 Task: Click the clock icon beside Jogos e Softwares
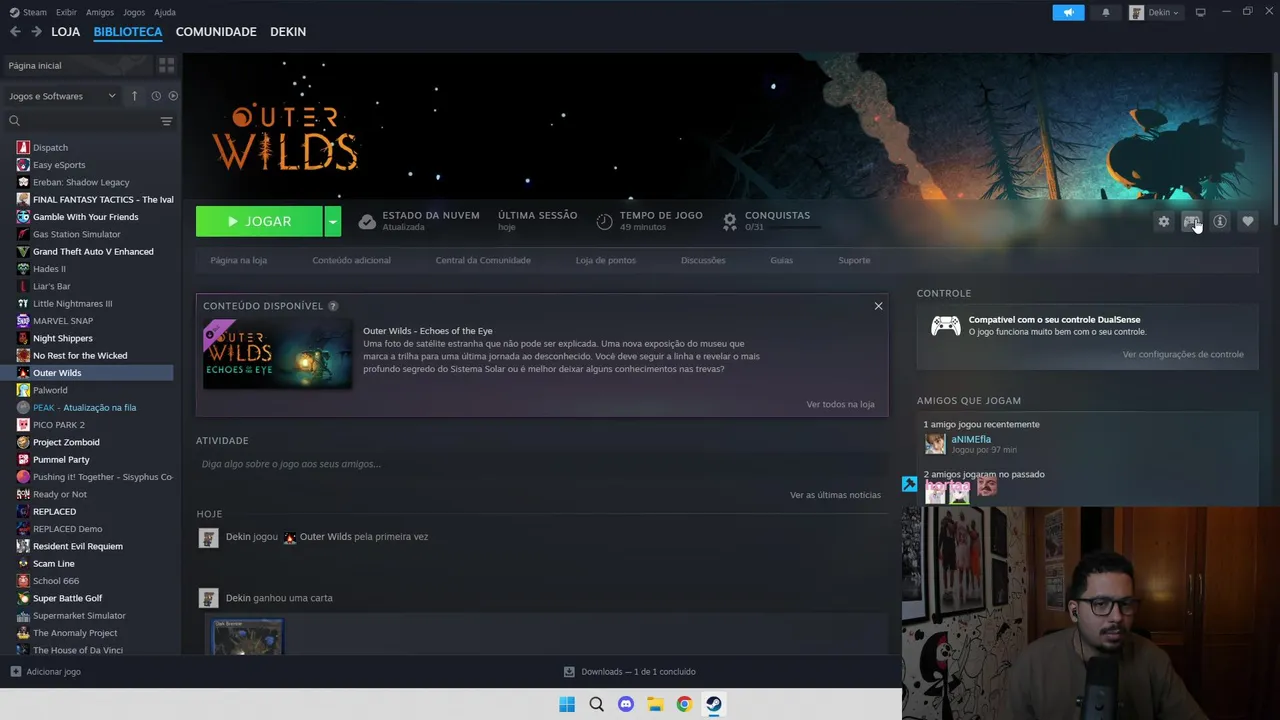[156, 96]
